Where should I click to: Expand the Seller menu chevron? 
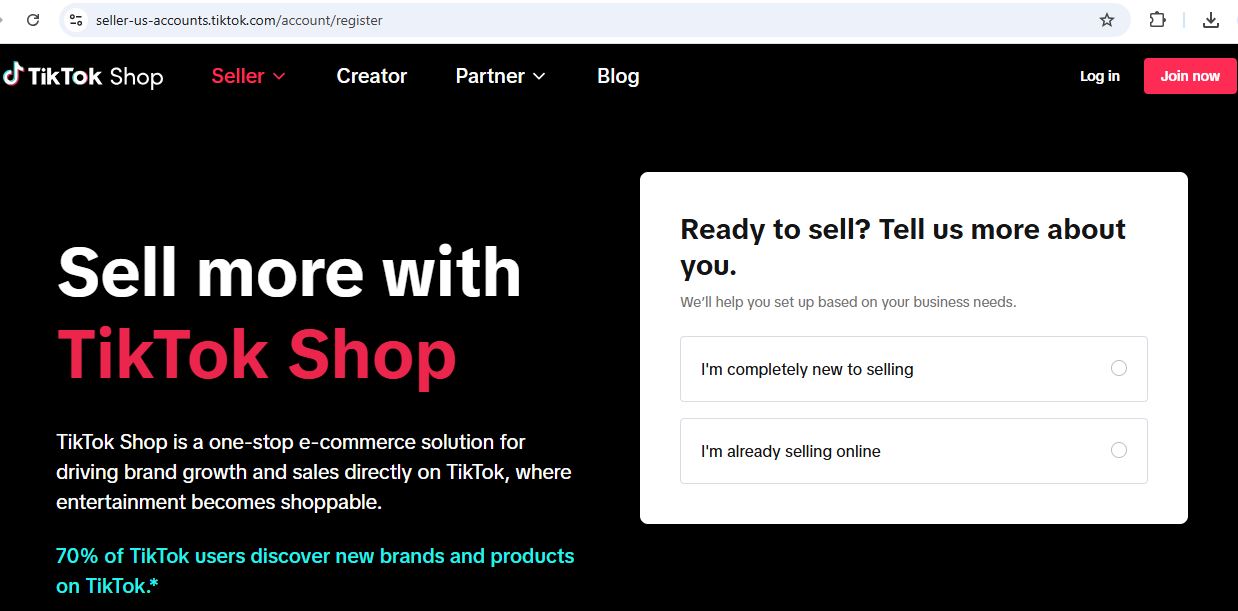(x=279, y=76)
